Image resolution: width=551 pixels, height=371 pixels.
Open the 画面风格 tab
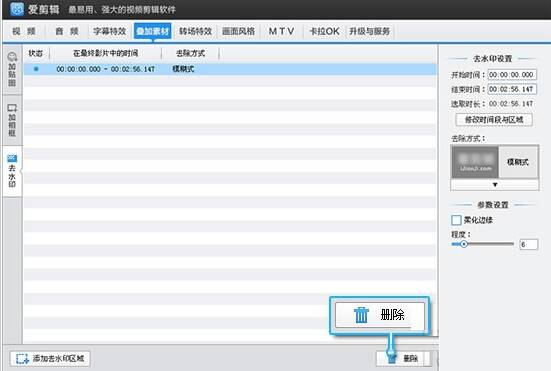click(238, 31)
